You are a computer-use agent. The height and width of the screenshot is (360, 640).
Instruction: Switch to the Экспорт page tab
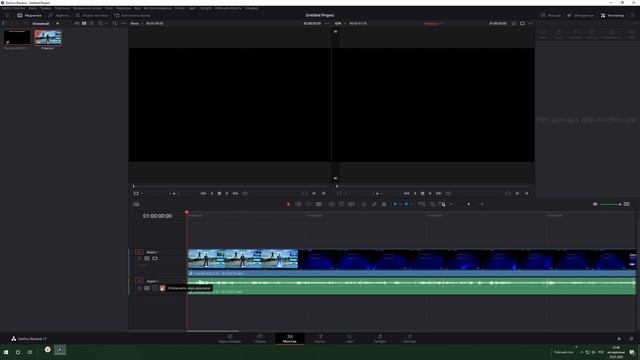409,338
